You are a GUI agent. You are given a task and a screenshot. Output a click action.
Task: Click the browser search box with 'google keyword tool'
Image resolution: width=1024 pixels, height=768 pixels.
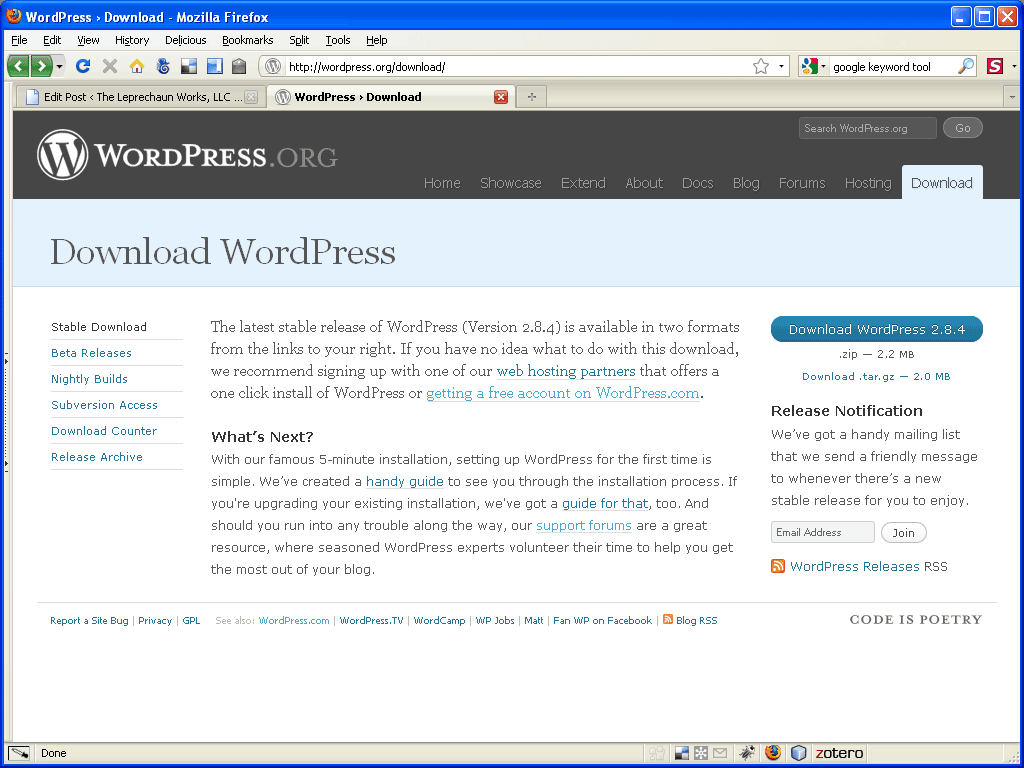(893, 67)
